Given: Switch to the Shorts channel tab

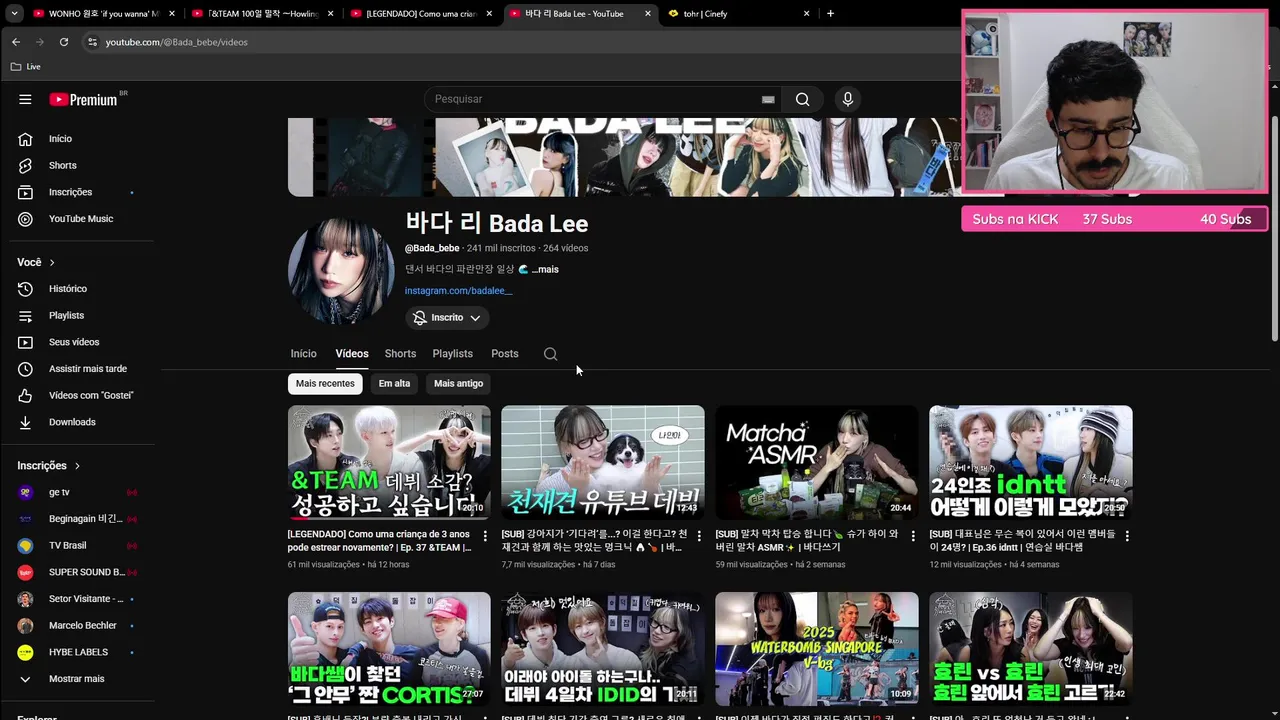Looking at the screenshot, I should tap(400, 354).
